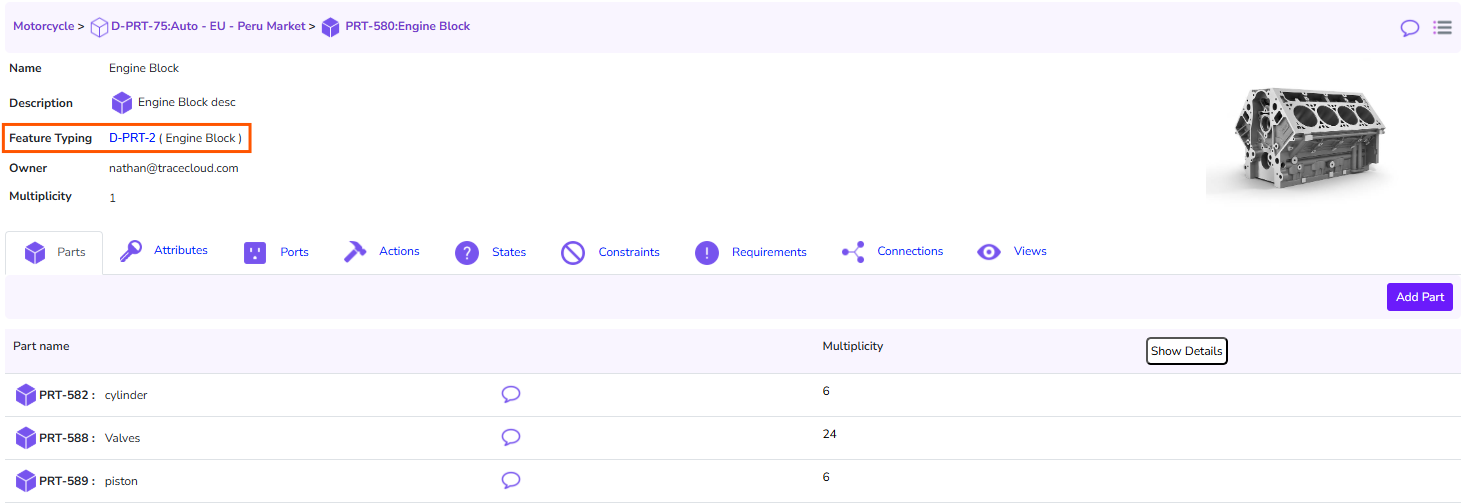This screenshot has width=1467, height=503.
Task: Click the Multiplicity column header
Action: click(853, 346)
